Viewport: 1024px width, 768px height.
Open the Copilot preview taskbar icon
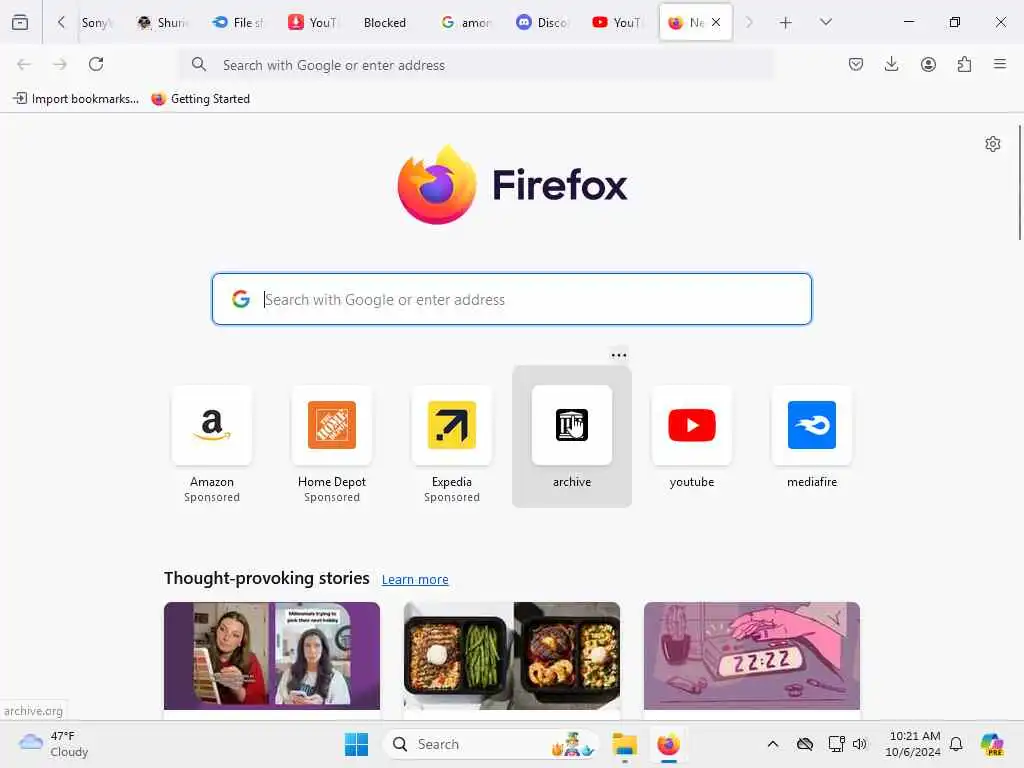coord(992,744)
